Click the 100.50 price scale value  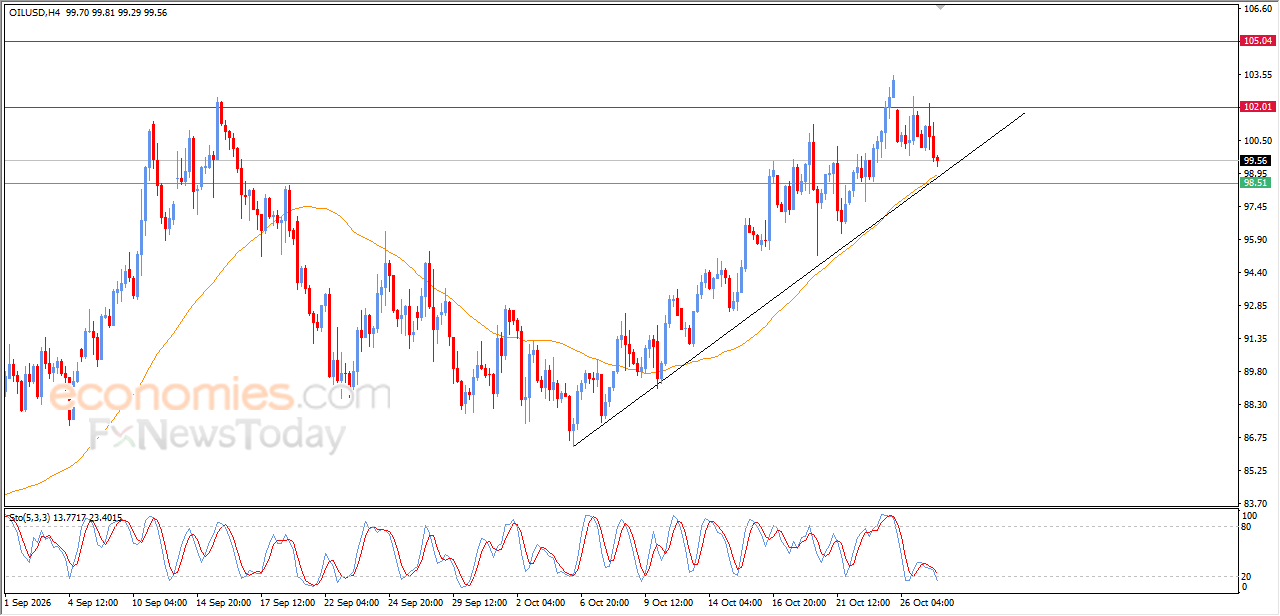click(x=1258, y=141)
